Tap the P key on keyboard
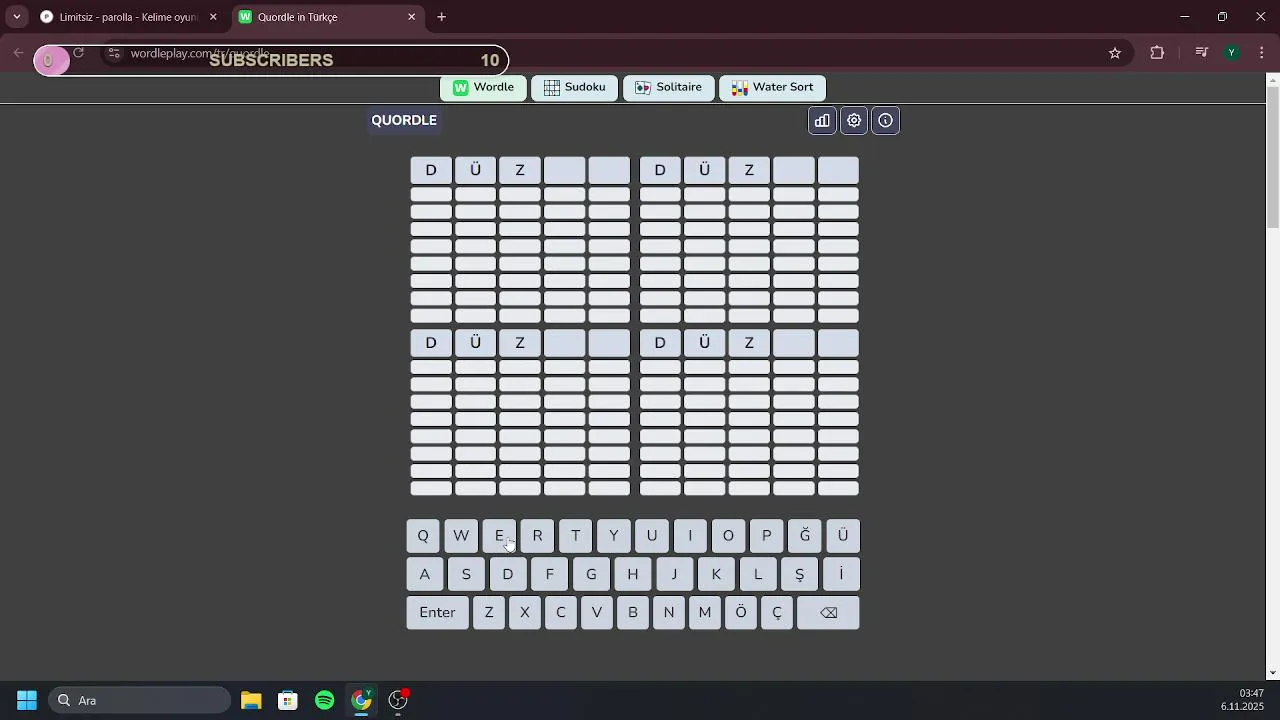This screenshot has width=1280, height=720. click(766, 536)
